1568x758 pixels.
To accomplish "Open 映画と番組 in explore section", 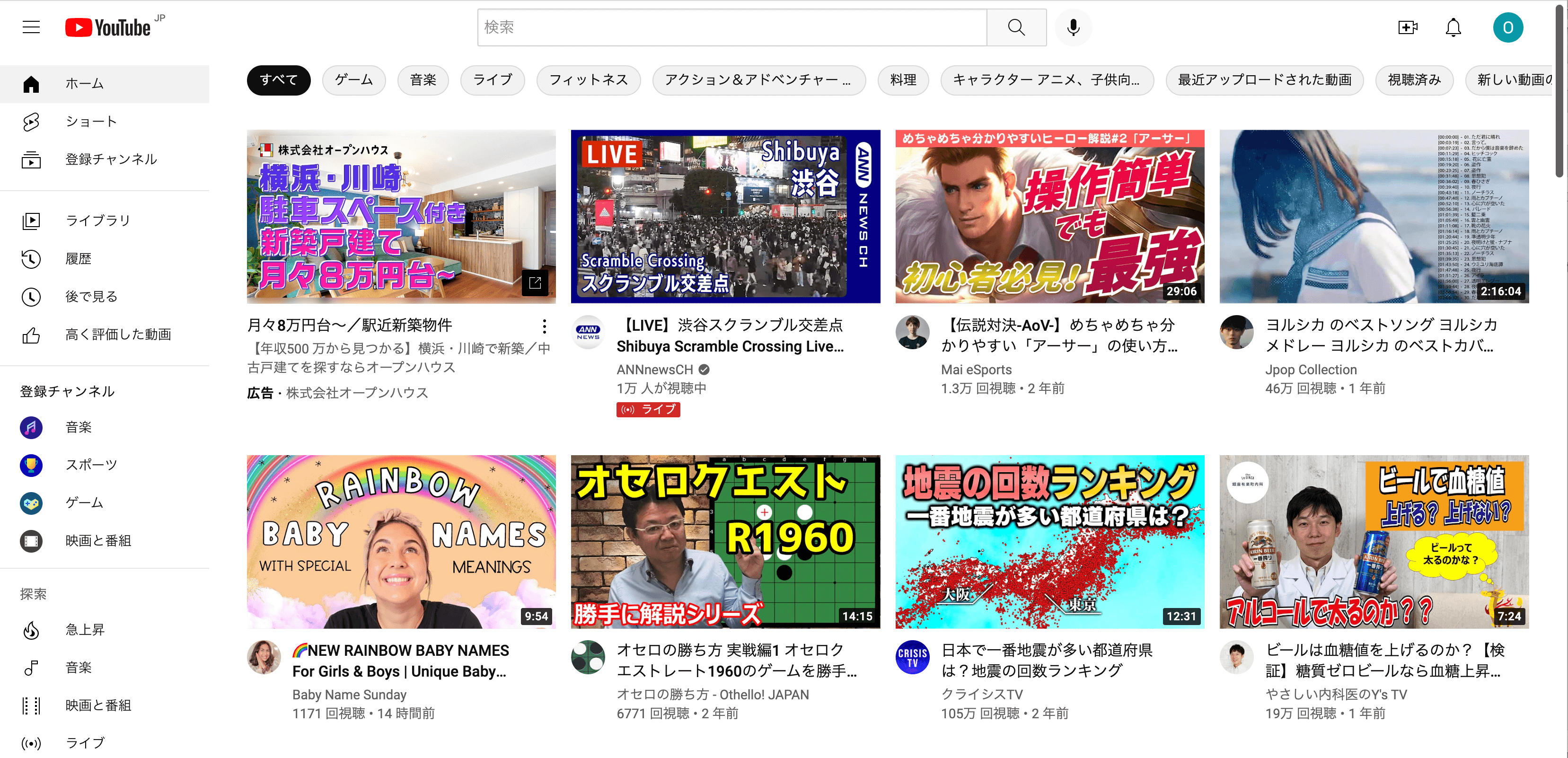I will pos(104,705).
